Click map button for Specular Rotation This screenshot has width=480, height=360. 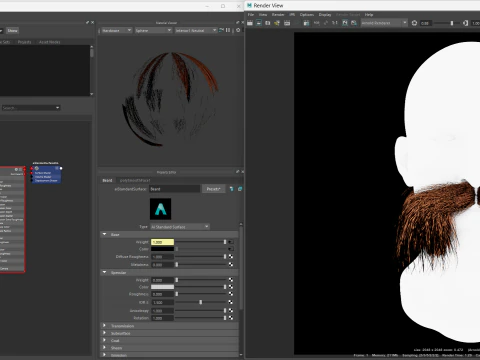click(231, 318)
